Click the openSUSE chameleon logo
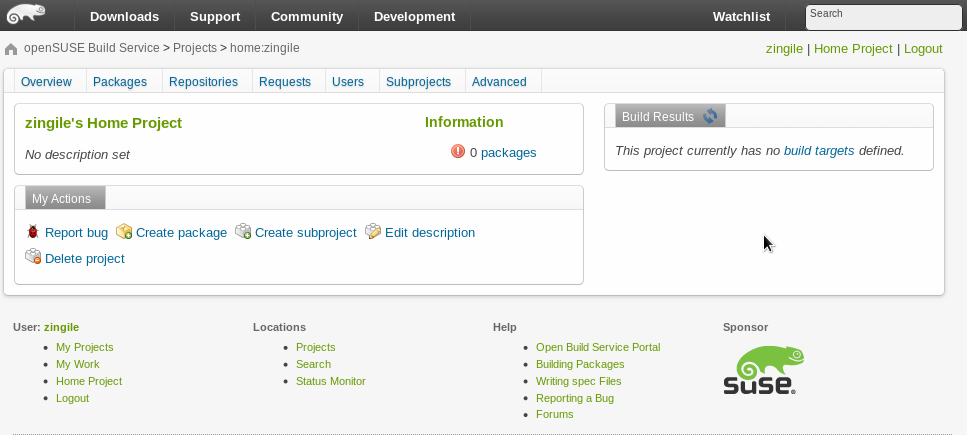967x435 pixels. click(26, 14)
